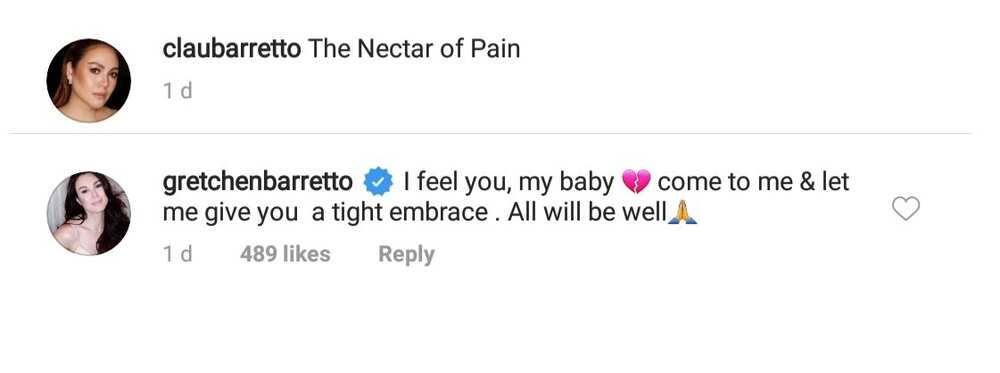Click the broken heart emoji
1000x373 pixels.
(635, 183)
